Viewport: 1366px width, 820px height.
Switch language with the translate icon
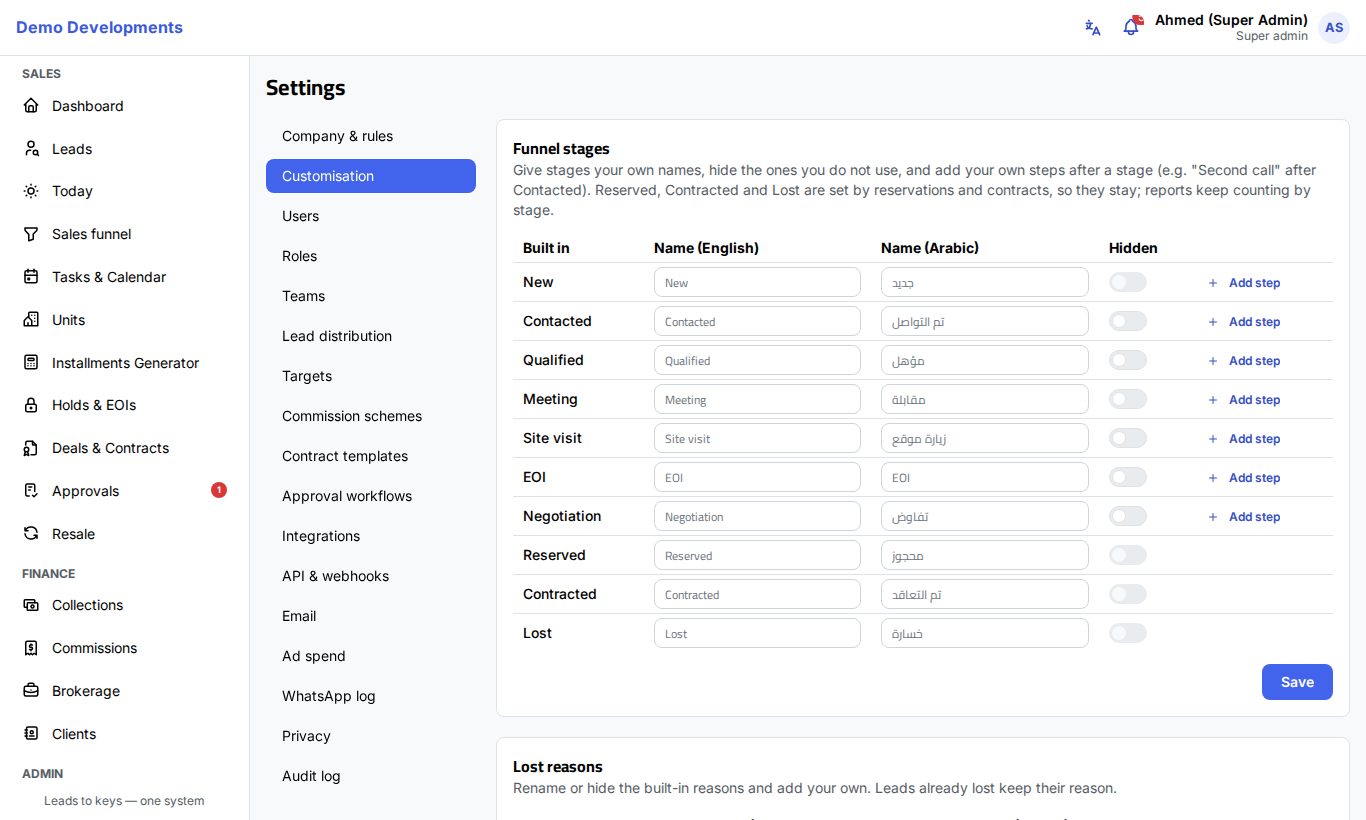pos(1093,28)
